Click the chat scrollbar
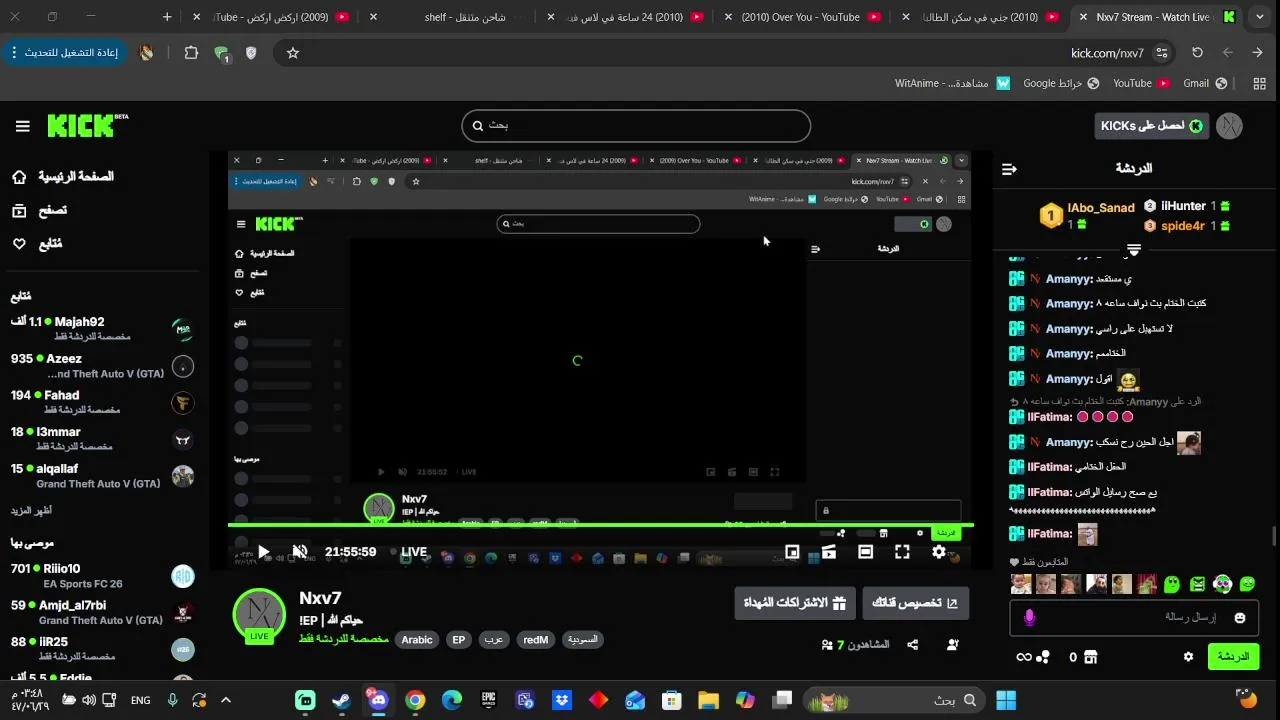The width and height of the screenshot is (1280, 720). click(1274, 536)
